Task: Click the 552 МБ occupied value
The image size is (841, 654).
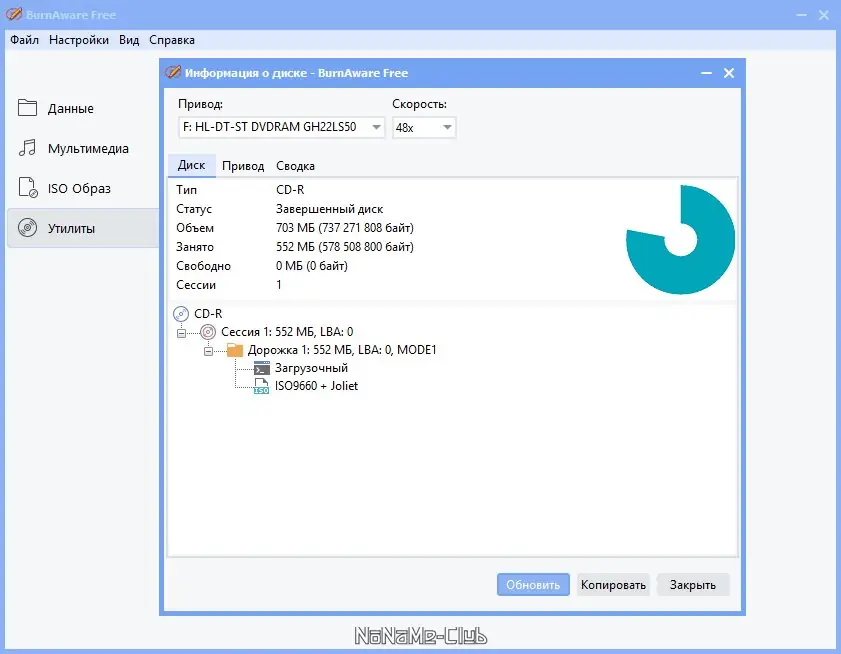Action: click(x=345, y=247)
